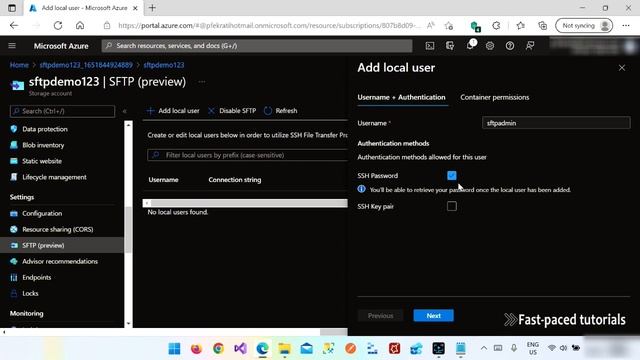The height and width of the screenshot is (360, 640).
Task: Click Disable SFTP in the toolbar
Action: click(x=232, y=111)
